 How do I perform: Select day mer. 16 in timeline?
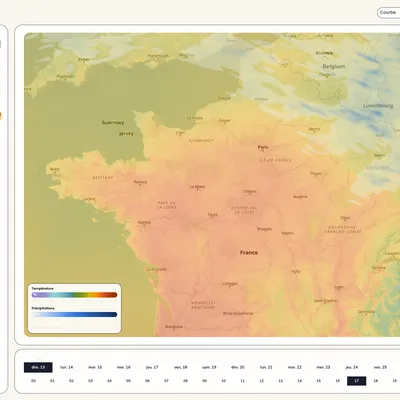[124, 367]
